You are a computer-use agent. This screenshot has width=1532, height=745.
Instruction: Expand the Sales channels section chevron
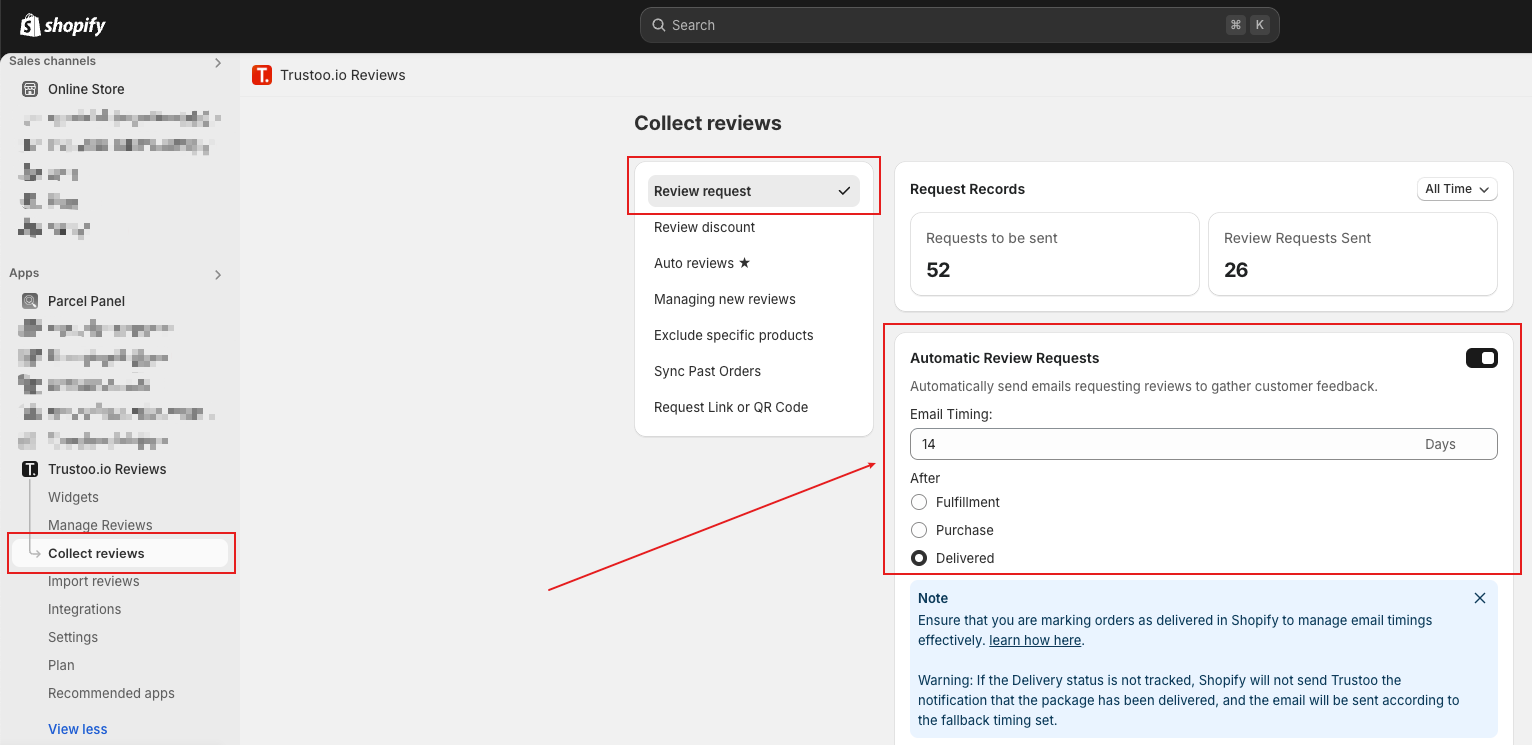coord(218,63)
